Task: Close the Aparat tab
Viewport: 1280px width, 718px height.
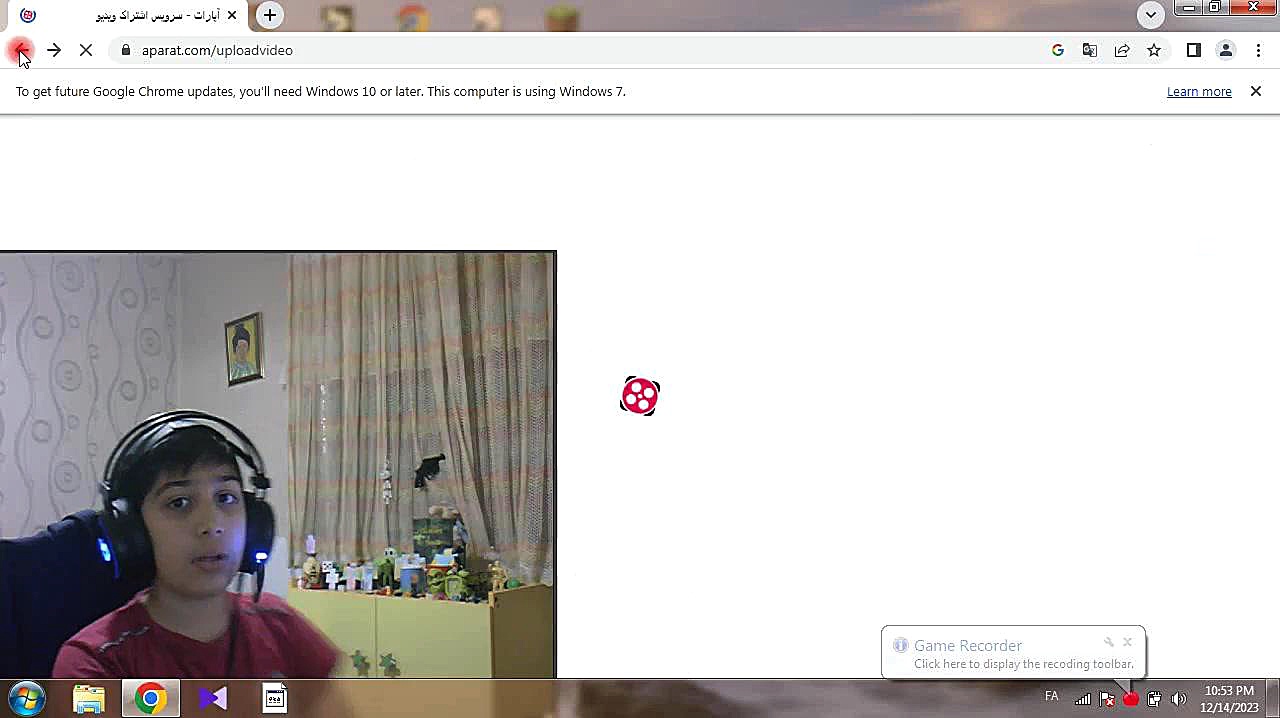Action: pos(232,15)
